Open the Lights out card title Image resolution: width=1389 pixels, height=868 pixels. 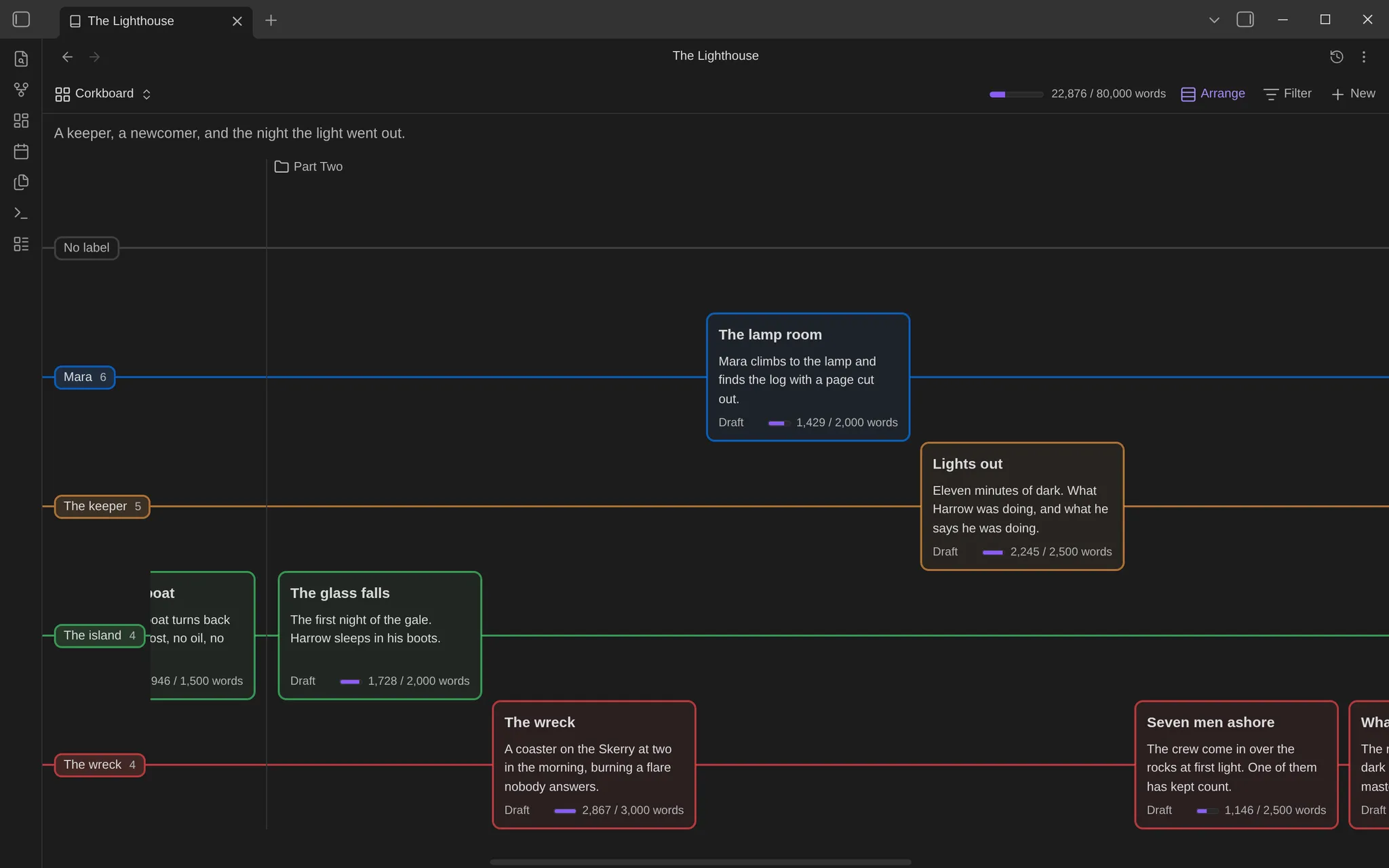(967, 465)
